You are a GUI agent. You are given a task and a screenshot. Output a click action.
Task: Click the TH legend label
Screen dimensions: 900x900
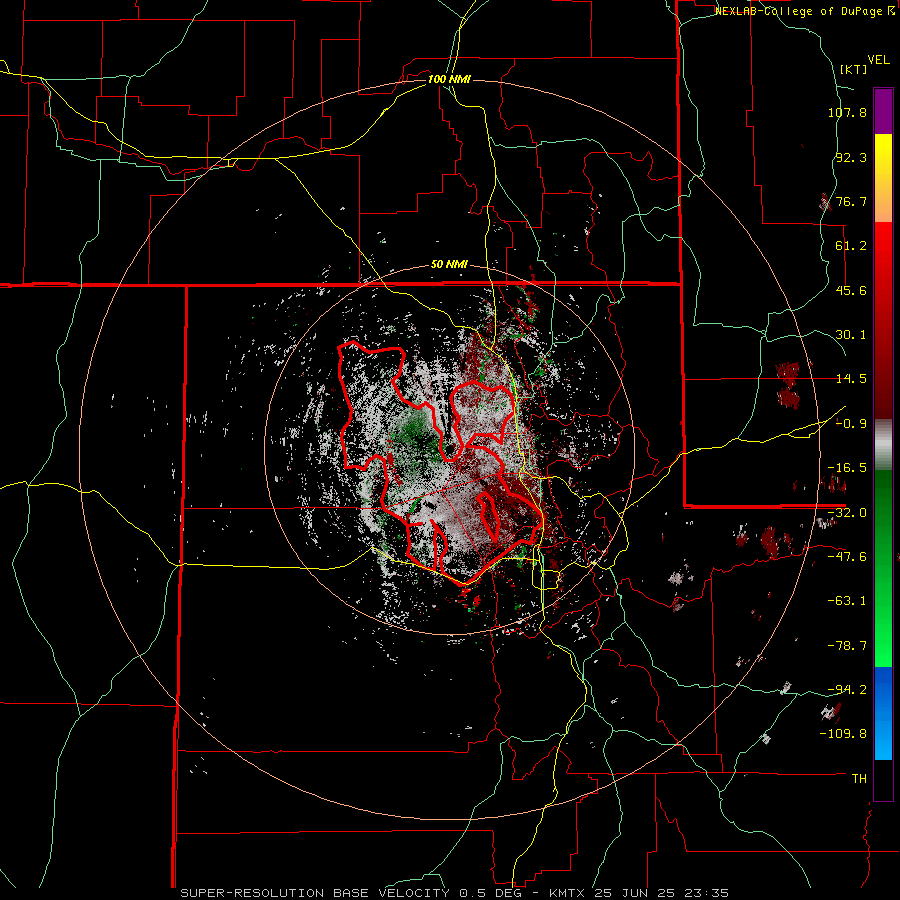click(859, 779)
